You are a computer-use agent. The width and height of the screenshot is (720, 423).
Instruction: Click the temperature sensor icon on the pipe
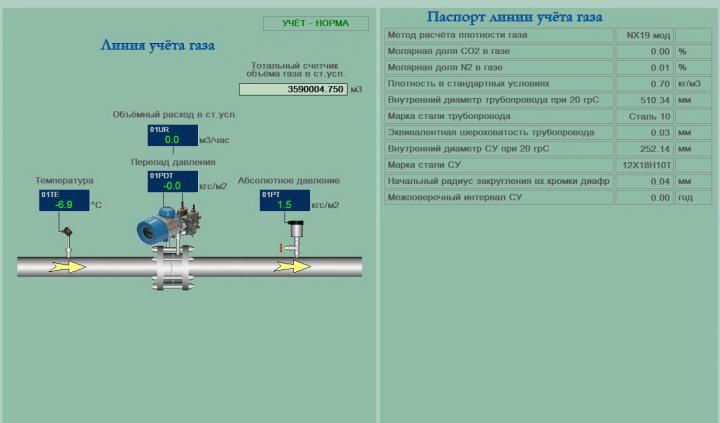[66, 235]
